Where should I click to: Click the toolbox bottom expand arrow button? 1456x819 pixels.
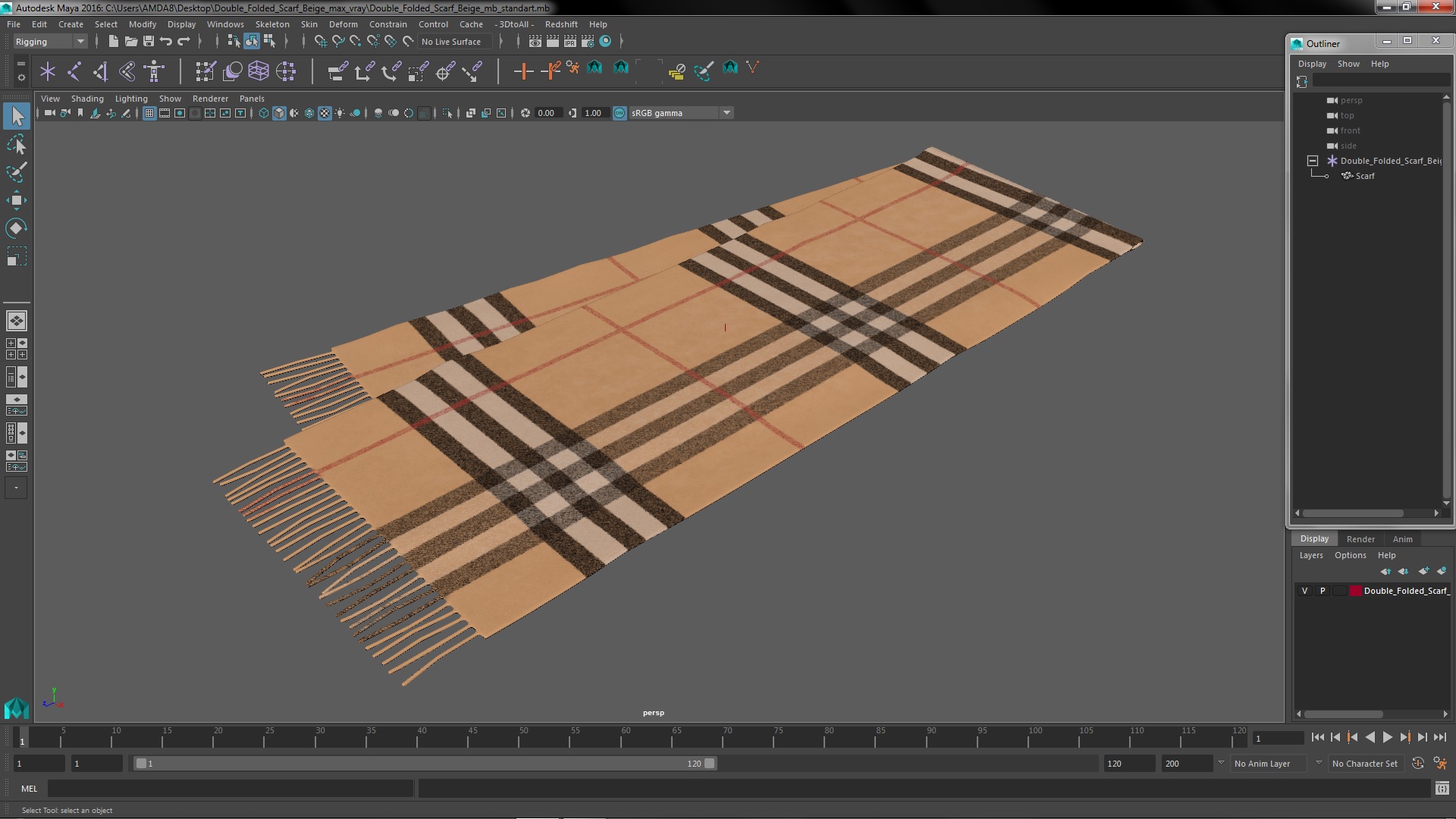pyautogui.click(x=16, y=488)
